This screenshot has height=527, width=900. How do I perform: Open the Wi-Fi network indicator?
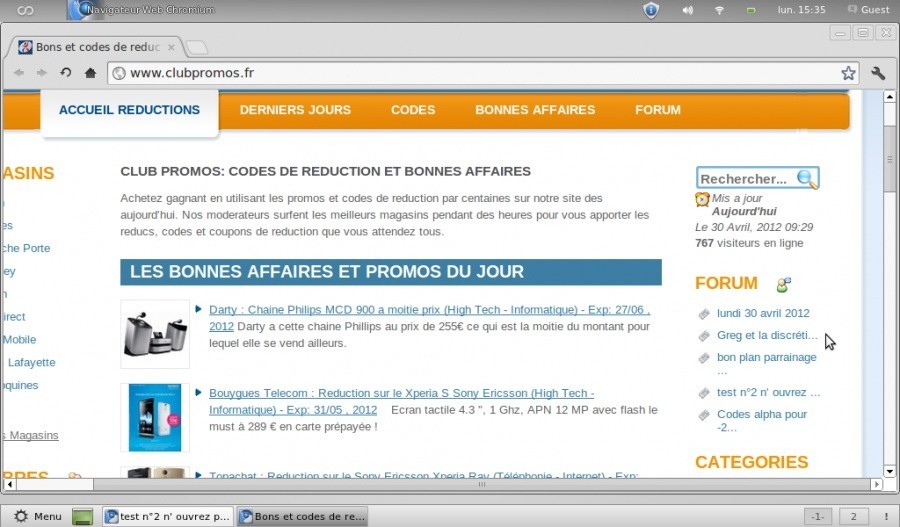[x=718, y=10]
